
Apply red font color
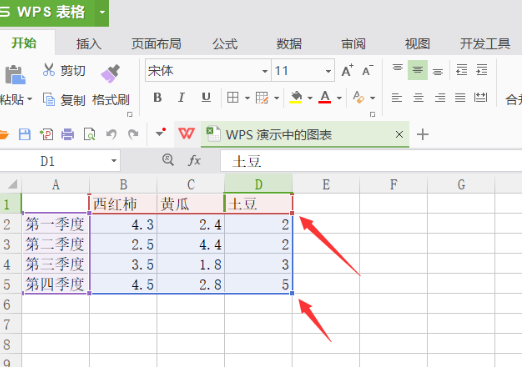coord(325,98)
